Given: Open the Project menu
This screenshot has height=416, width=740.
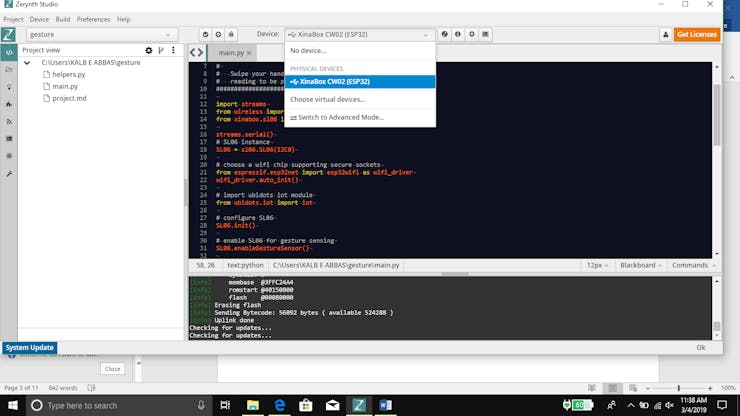Looking at the screenshot, I should tap(13, 19).
